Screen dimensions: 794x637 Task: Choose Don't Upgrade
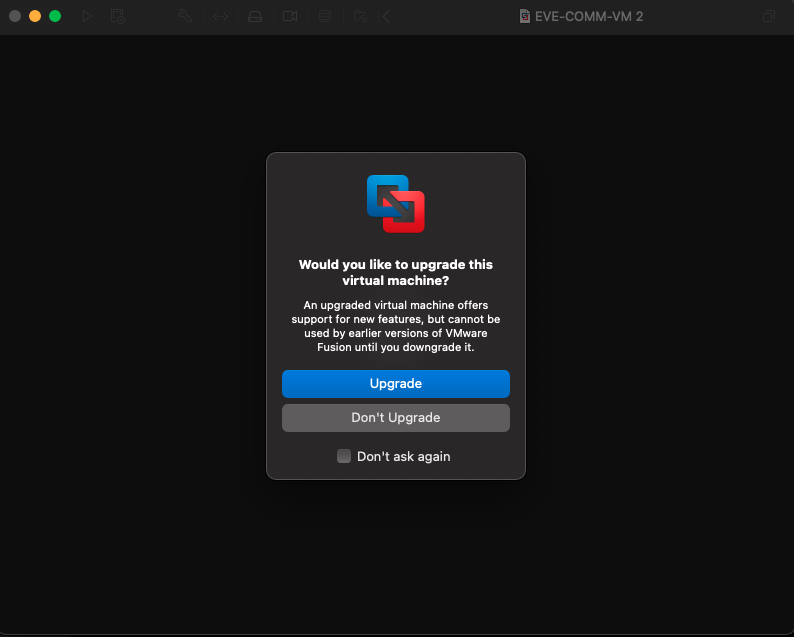pos(395,417)
